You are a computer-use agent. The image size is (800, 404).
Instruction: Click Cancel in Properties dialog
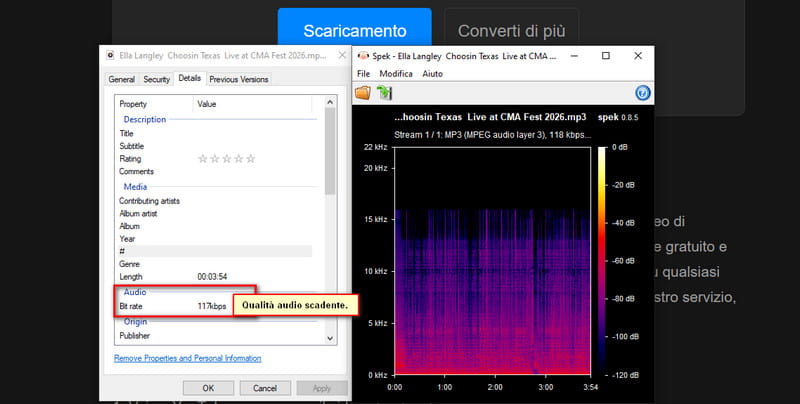coord(265,388)
